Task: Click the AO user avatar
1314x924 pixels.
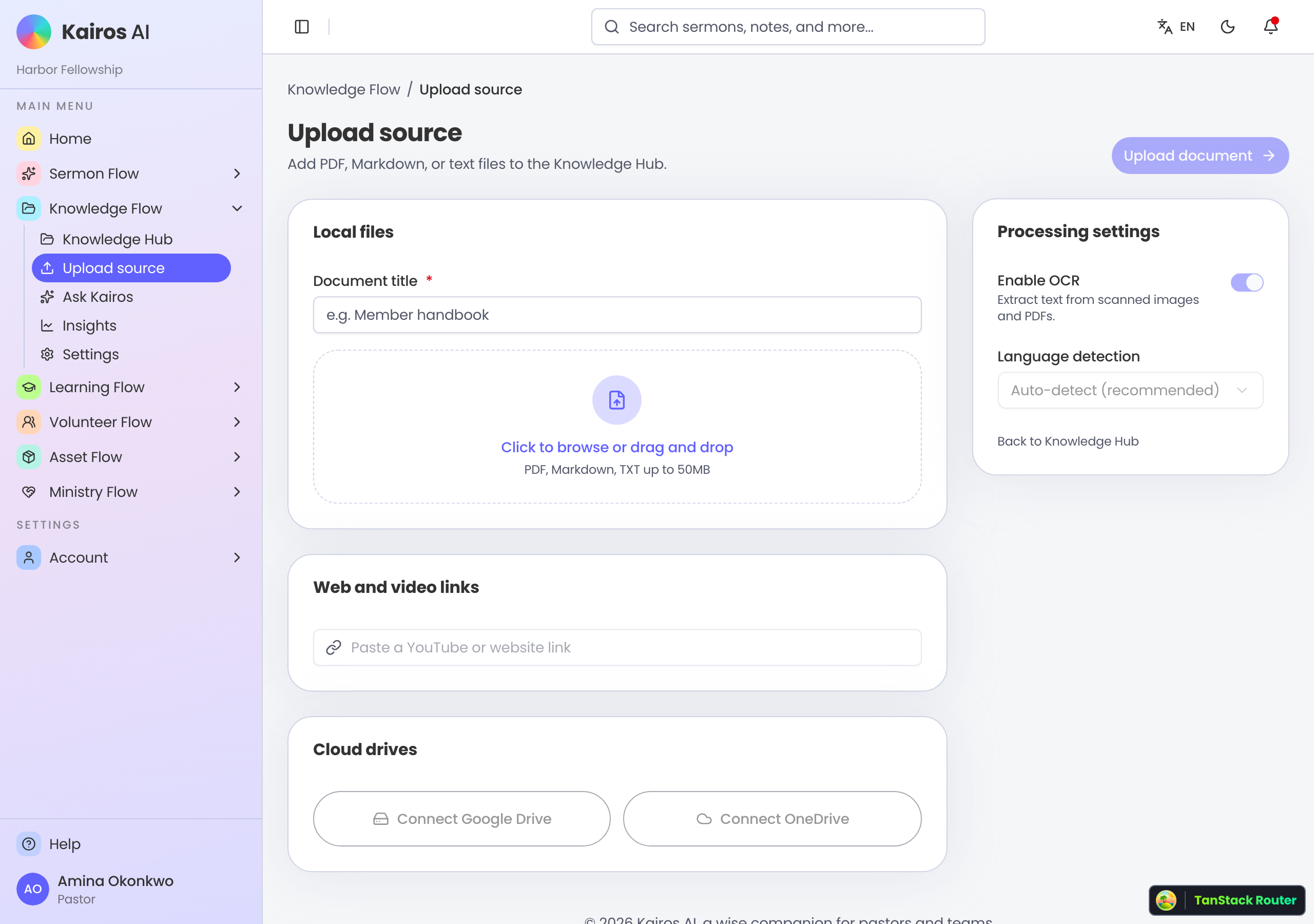Action: tap(33, 889)
